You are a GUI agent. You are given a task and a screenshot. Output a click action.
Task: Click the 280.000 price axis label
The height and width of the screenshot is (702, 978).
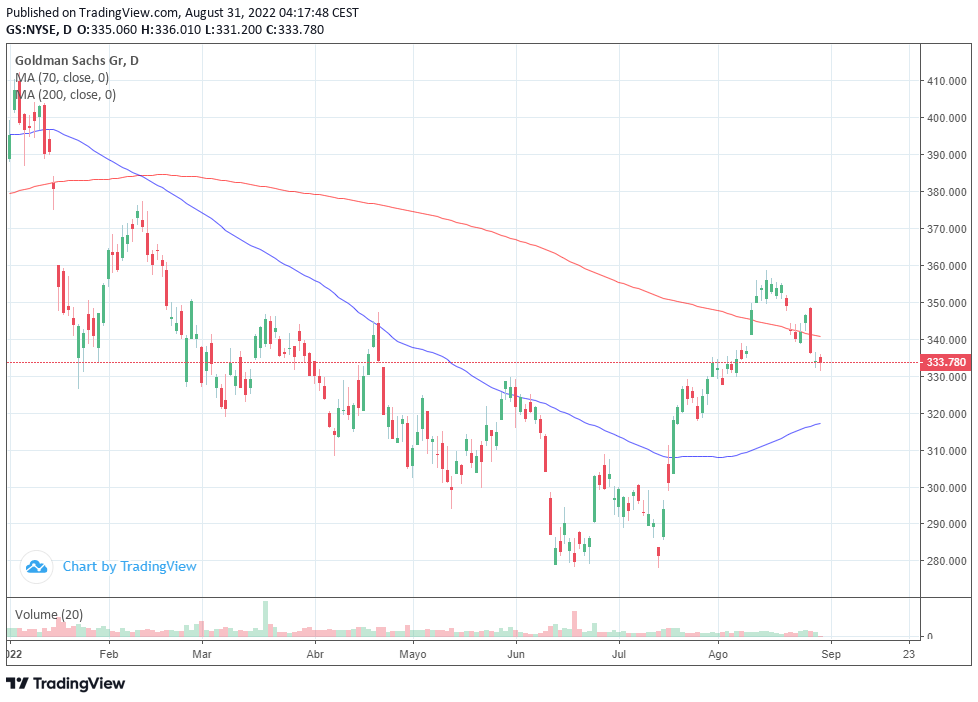point(946,561)
